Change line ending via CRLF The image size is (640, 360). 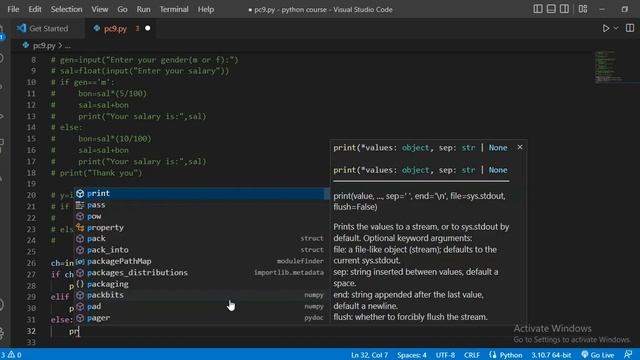pyautogui.click(x=472, y=355)
